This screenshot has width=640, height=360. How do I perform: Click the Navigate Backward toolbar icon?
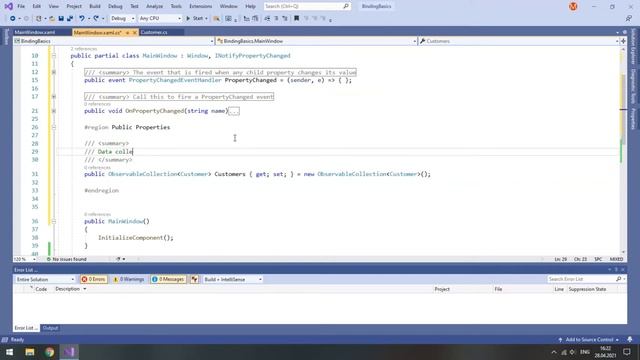pyautogui.click(x=13, y=18)
